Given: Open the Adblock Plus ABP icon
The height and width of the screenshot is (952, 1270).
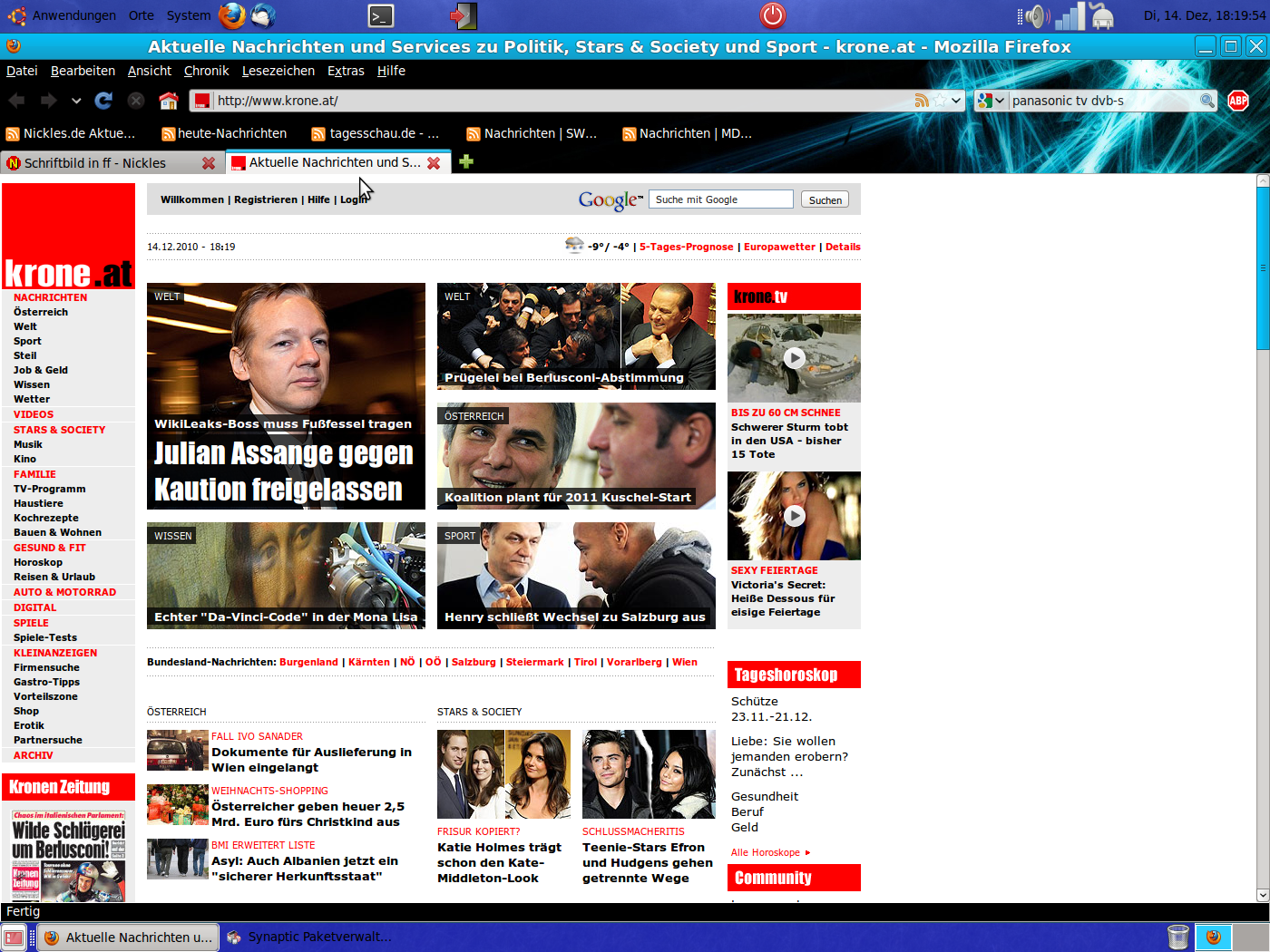Looking at the screenshot, I should (1238, 101).
